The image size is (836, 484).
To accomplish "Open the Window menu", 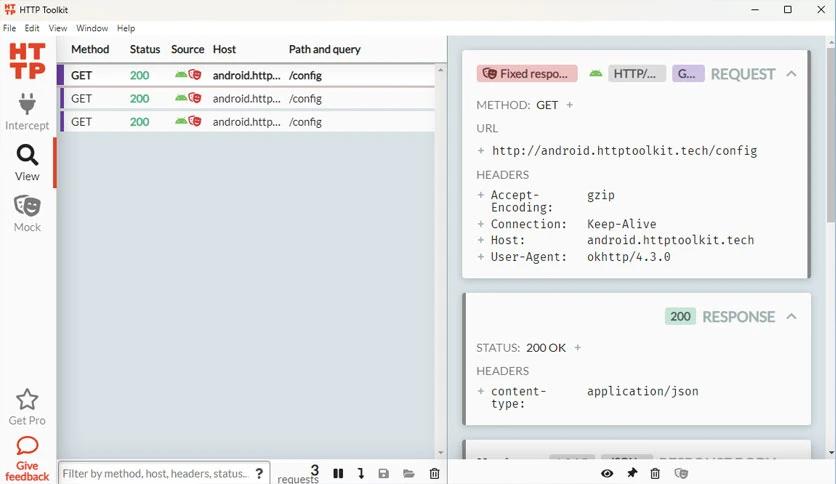I will click(x=92, y=29).
